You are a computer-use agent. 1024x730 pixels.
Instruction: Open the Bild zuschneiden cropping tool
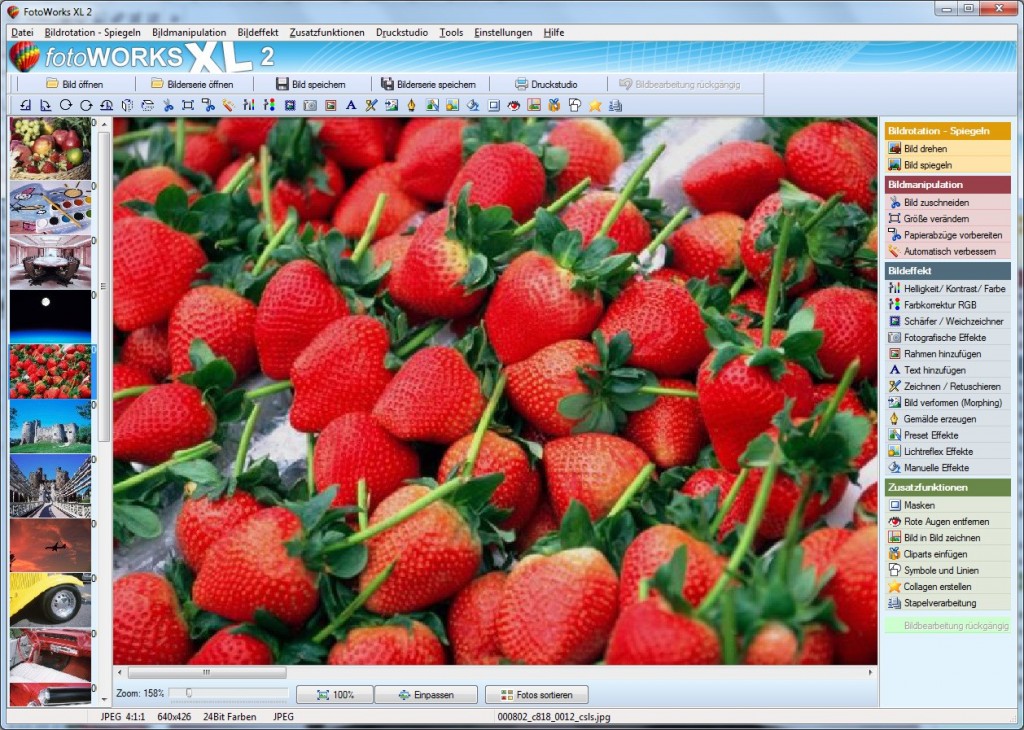[x=930, y=201]
